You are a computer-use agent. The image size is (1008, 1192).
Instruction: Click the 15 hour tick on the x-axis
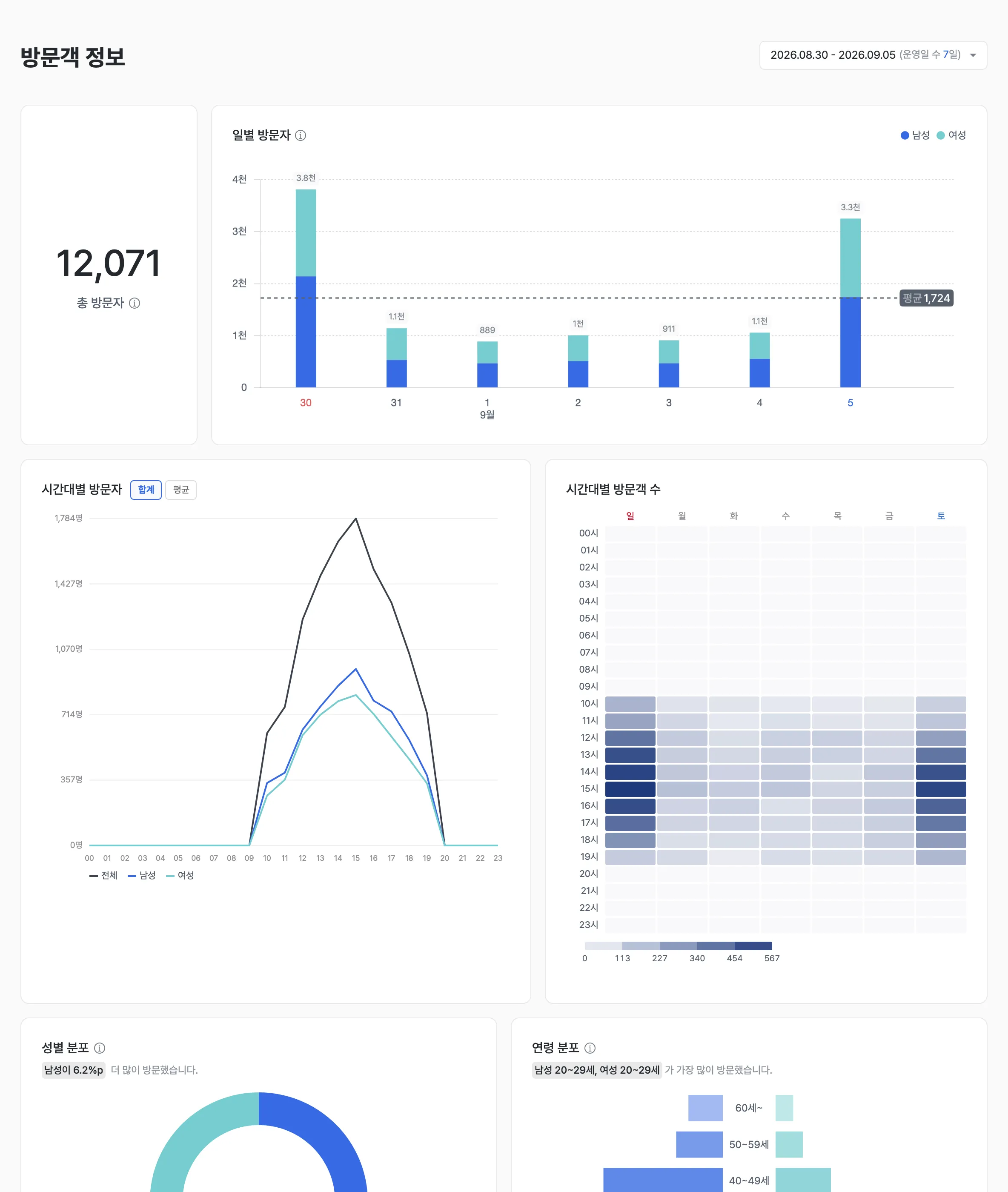[355, 858]
